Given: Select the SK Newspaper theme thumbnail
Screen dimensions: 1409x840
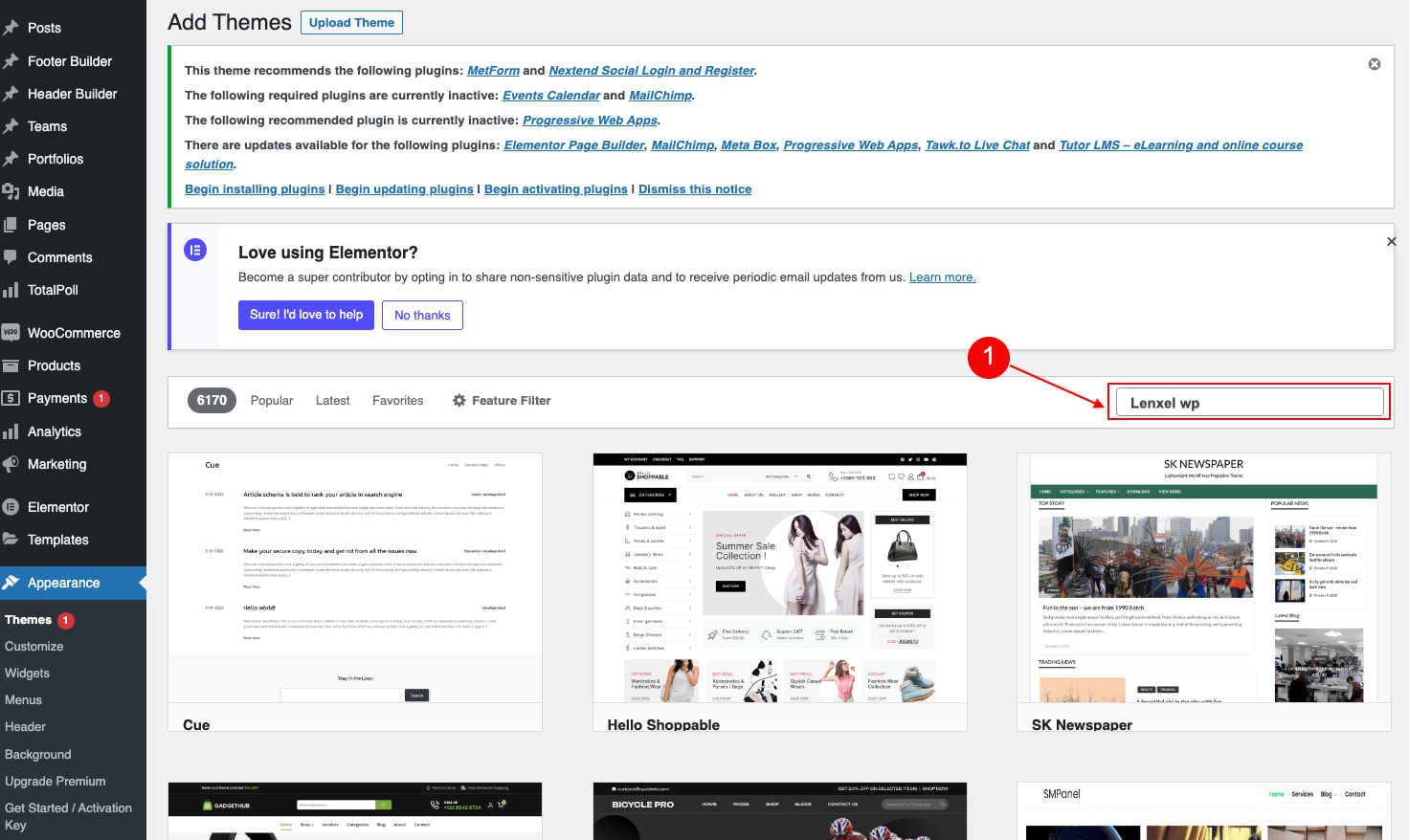Looking at the screenshot, I should (1204, 579).
